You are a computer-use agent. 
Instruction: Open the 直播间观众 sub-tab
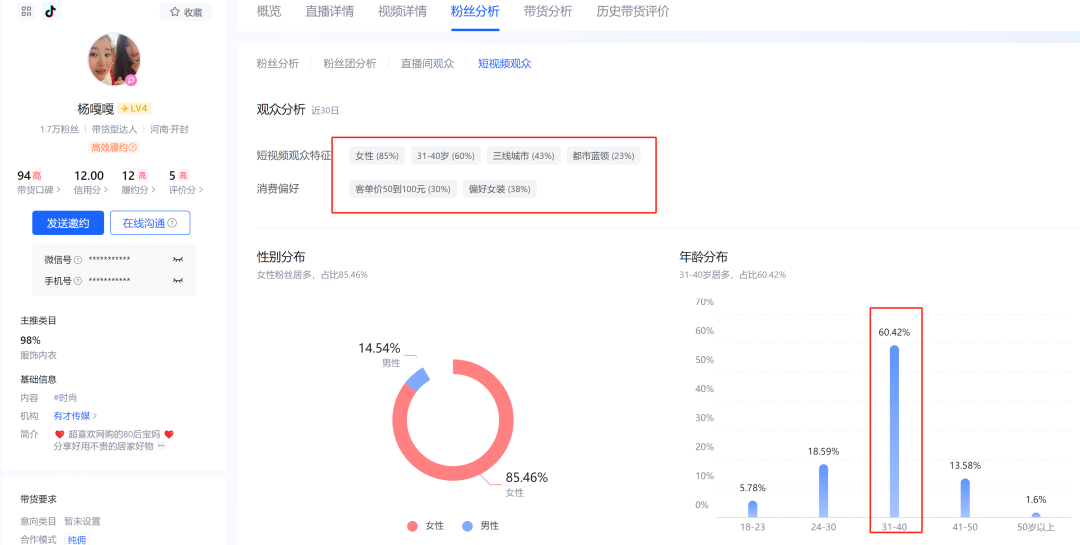point(427,63)
